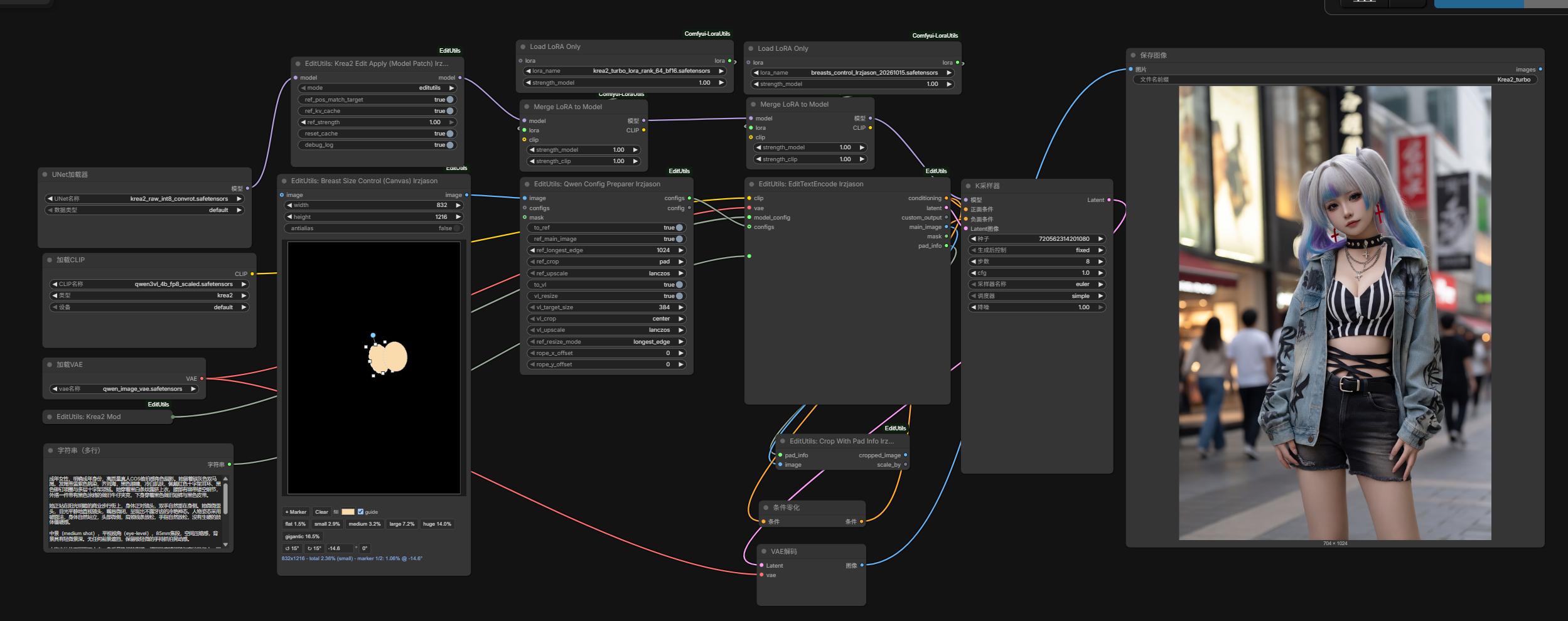Collapse EditUtils: Krea2 Mod node via header dot
The image size is (1568, 621).
[x=50, y=417]
